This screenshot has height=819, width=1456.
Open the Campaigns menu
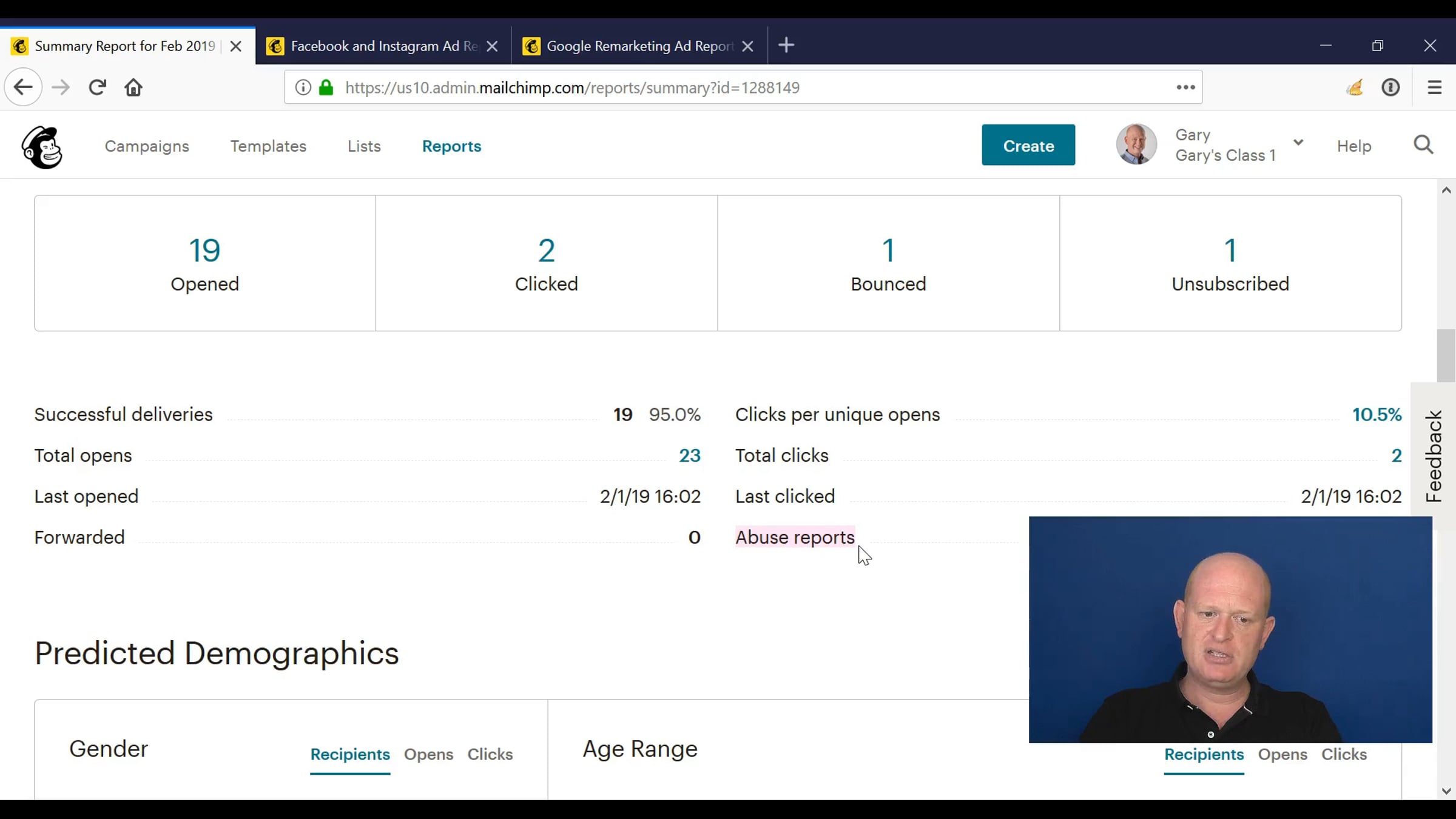(x=147, y=146)
